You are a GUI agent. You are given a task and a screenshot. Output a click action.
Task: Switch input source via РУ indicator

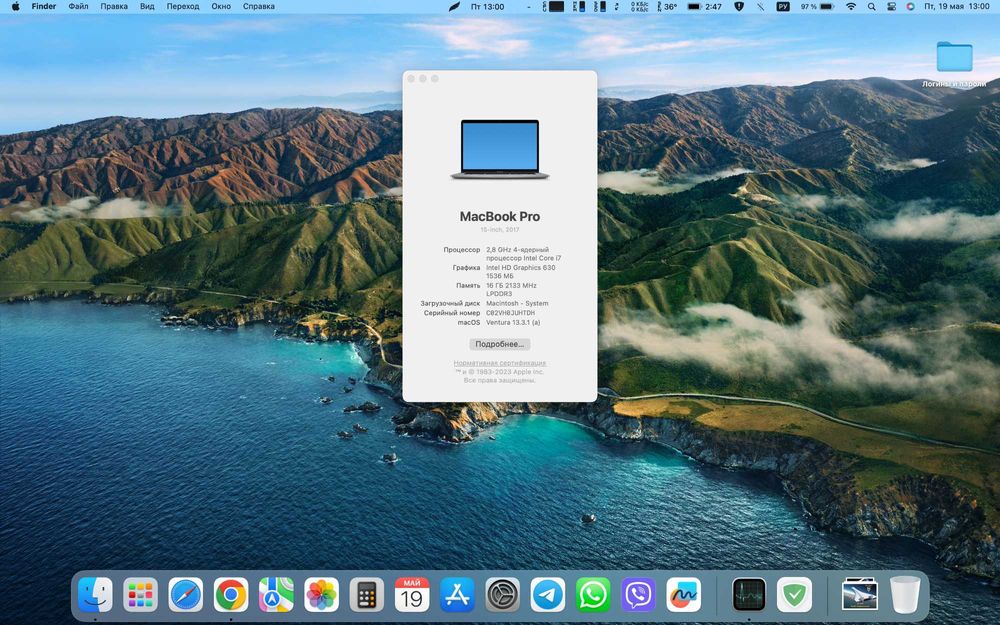[x=783, y=6]
